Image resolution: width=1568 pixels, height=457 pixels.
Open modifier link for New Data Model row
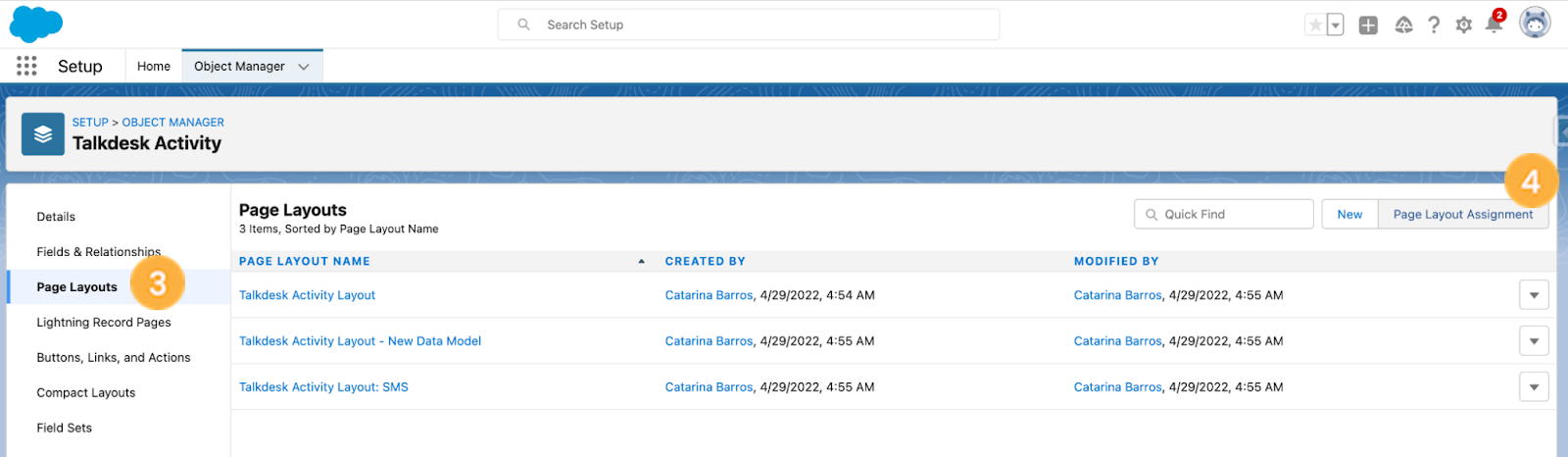click(x=1117, y=341)
